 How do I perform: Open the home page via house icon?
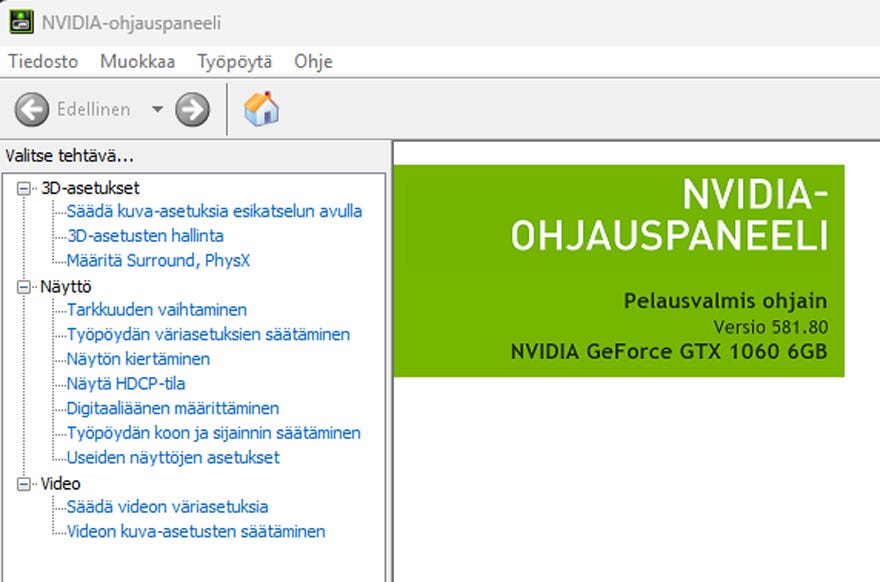pyautogui.click(x=262, y=108)
